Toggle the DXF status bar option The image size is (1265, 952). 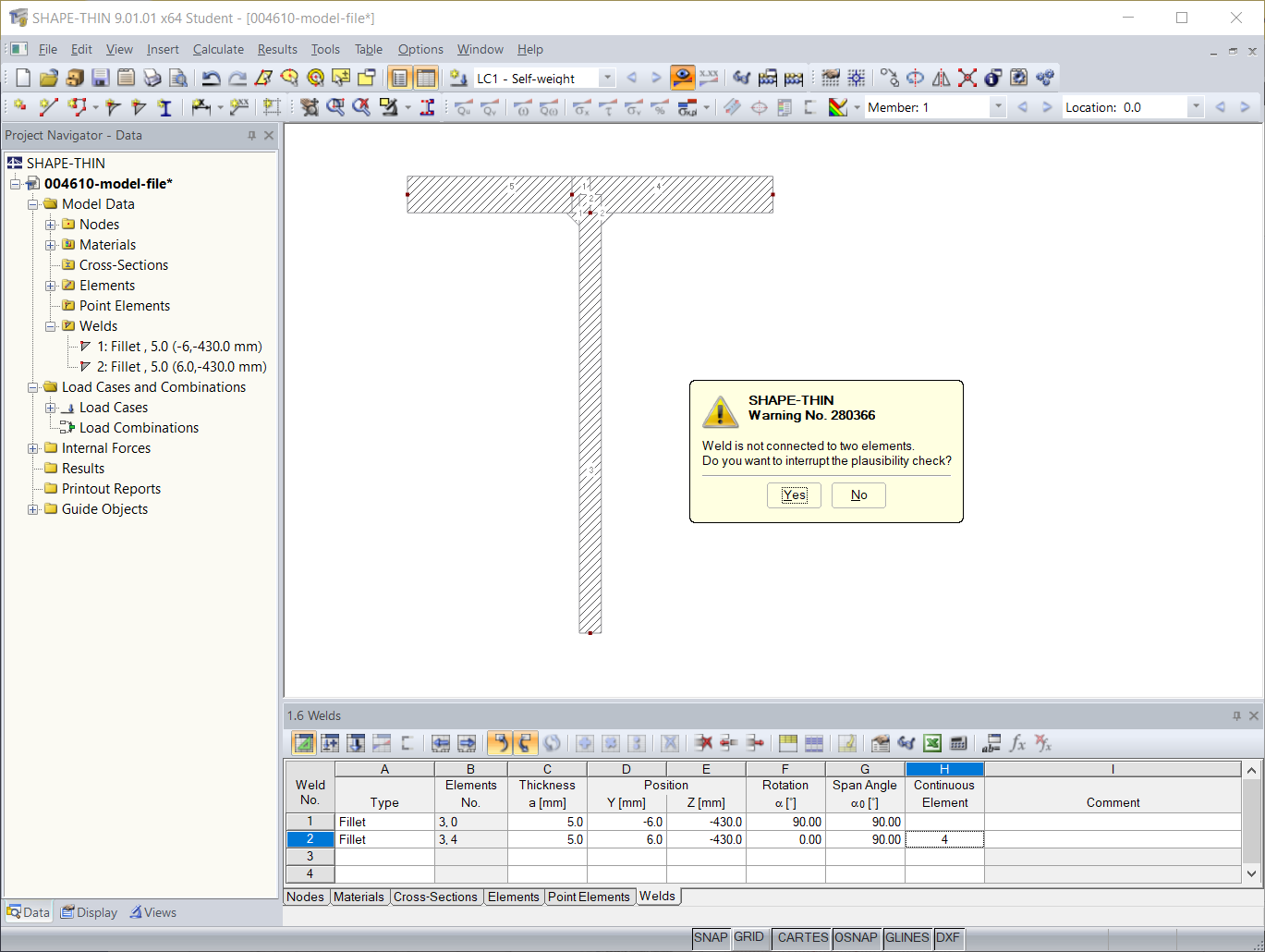(948, 938)
